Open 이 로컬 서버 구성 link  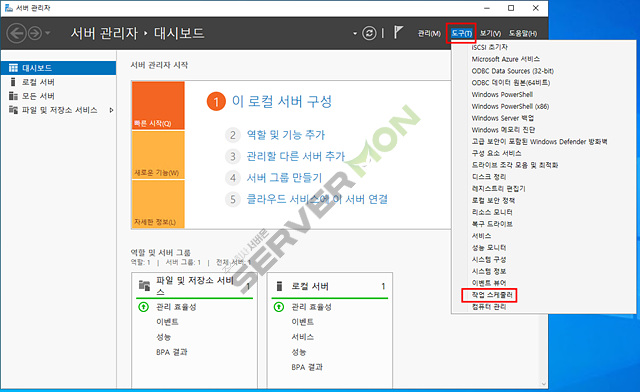pos(282,101)
